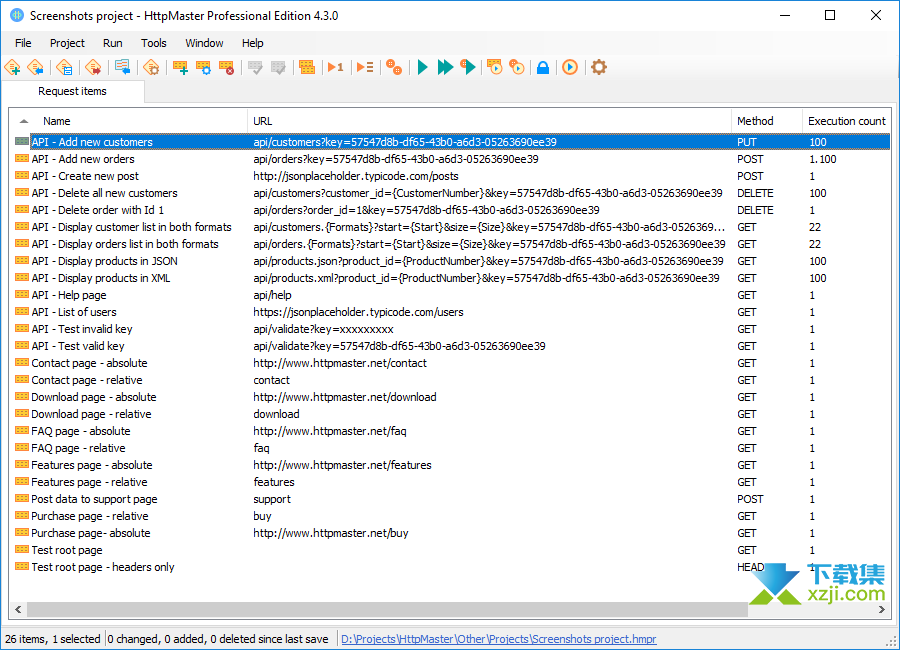Click the double teal play icon
900x650 pixels.
click(445, 67)
